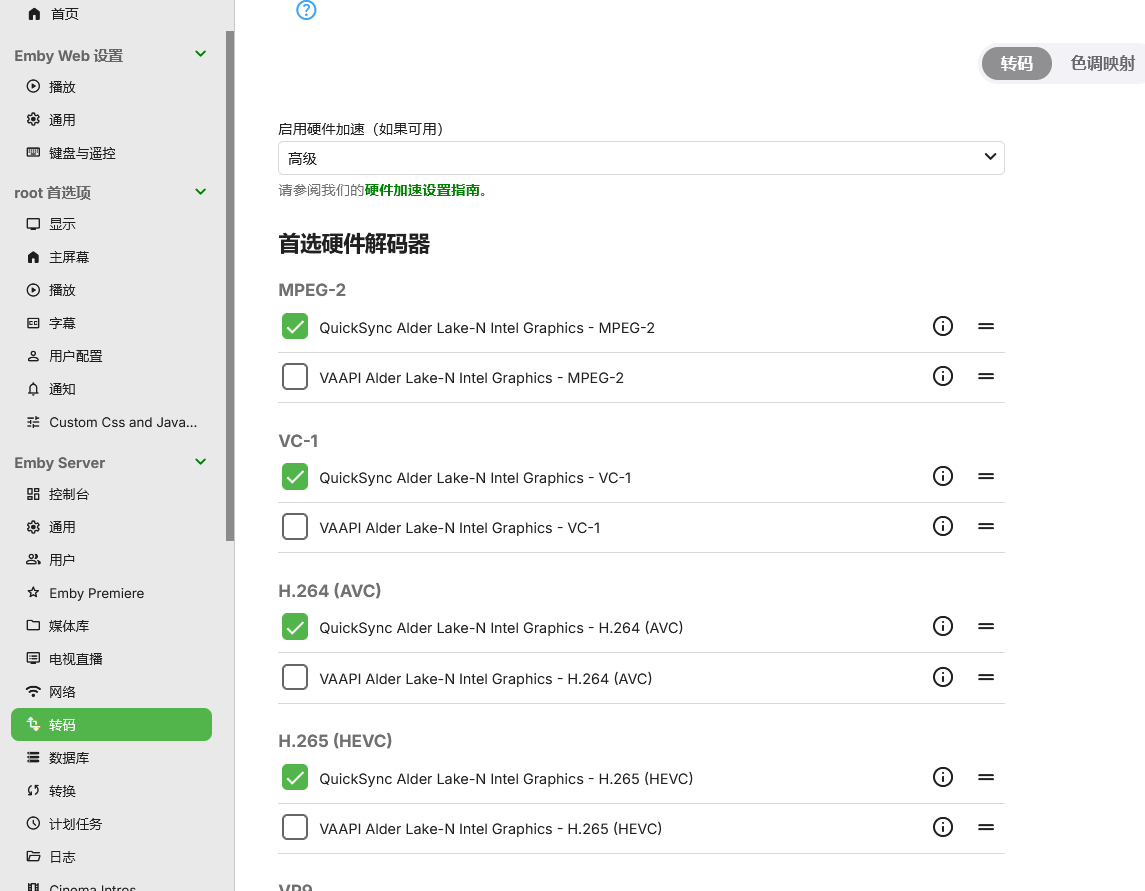Select the 转码 tab at top
Image resolution: width=1145 pixels, height=891 pixels.
tap(1016, 64)
